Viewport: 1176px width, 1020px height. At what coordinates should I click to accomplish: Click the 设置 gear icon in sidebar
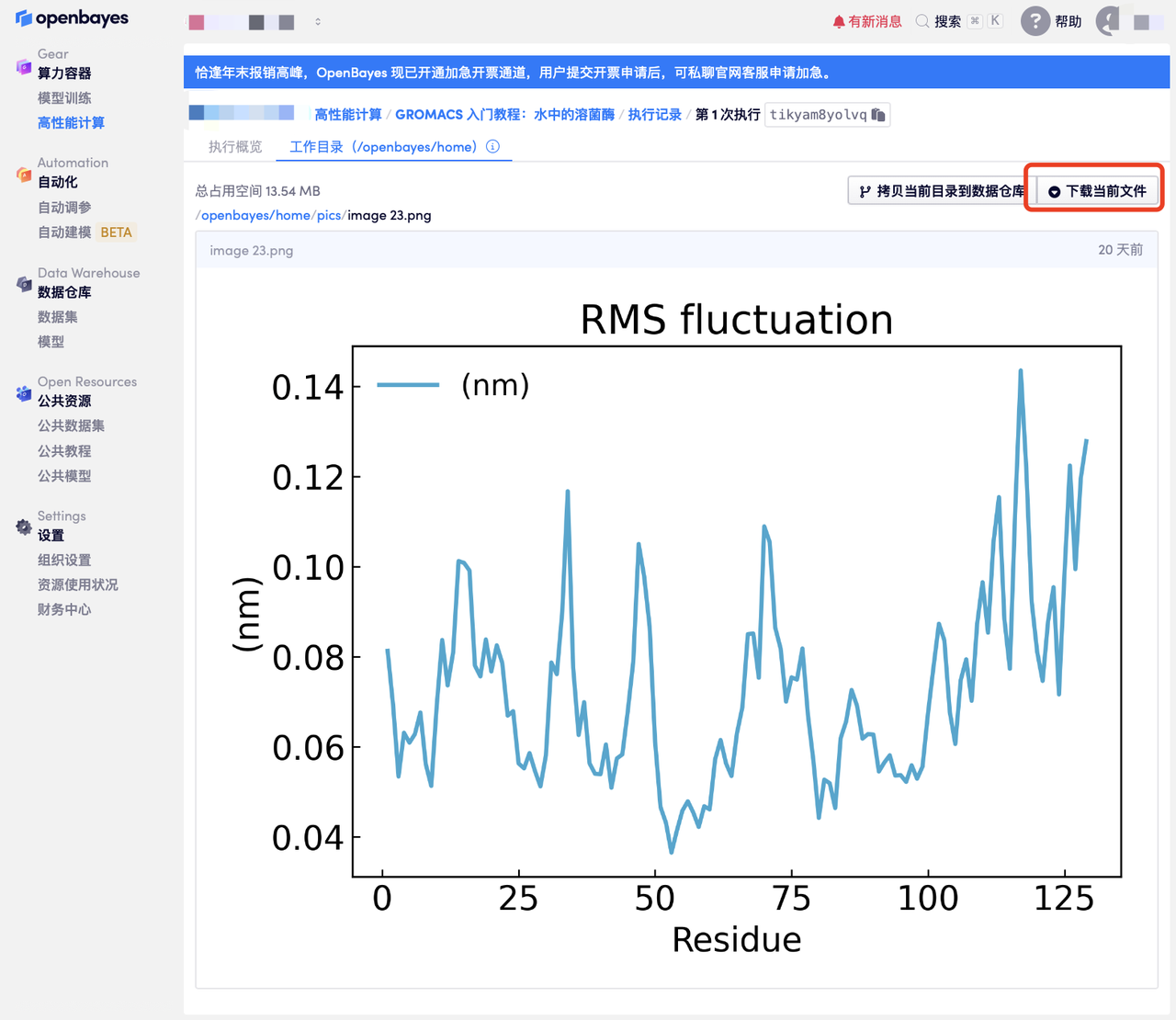[x=24, y=527]
